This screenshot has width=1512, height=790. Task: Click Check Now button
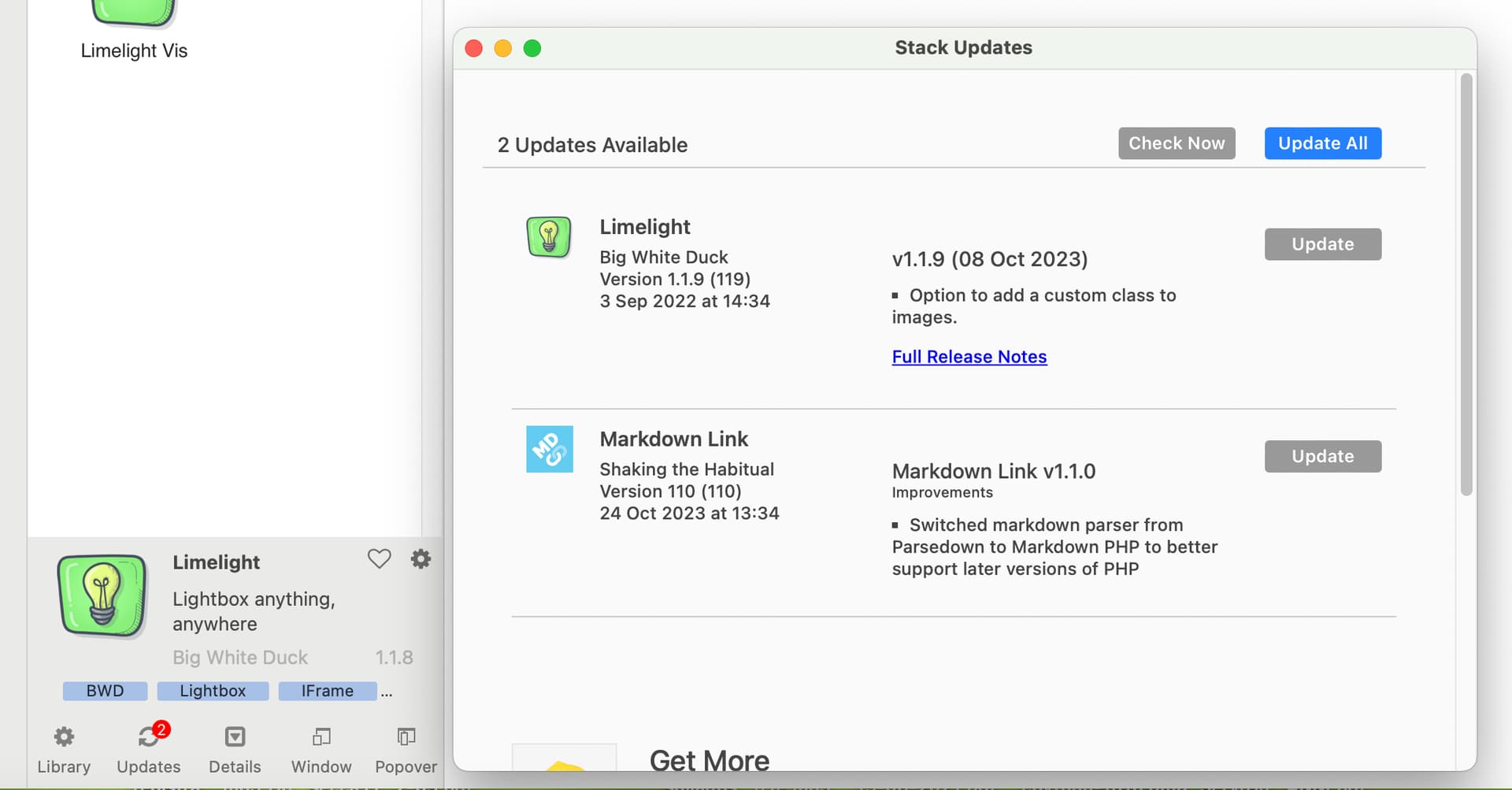pos(1177,143)
